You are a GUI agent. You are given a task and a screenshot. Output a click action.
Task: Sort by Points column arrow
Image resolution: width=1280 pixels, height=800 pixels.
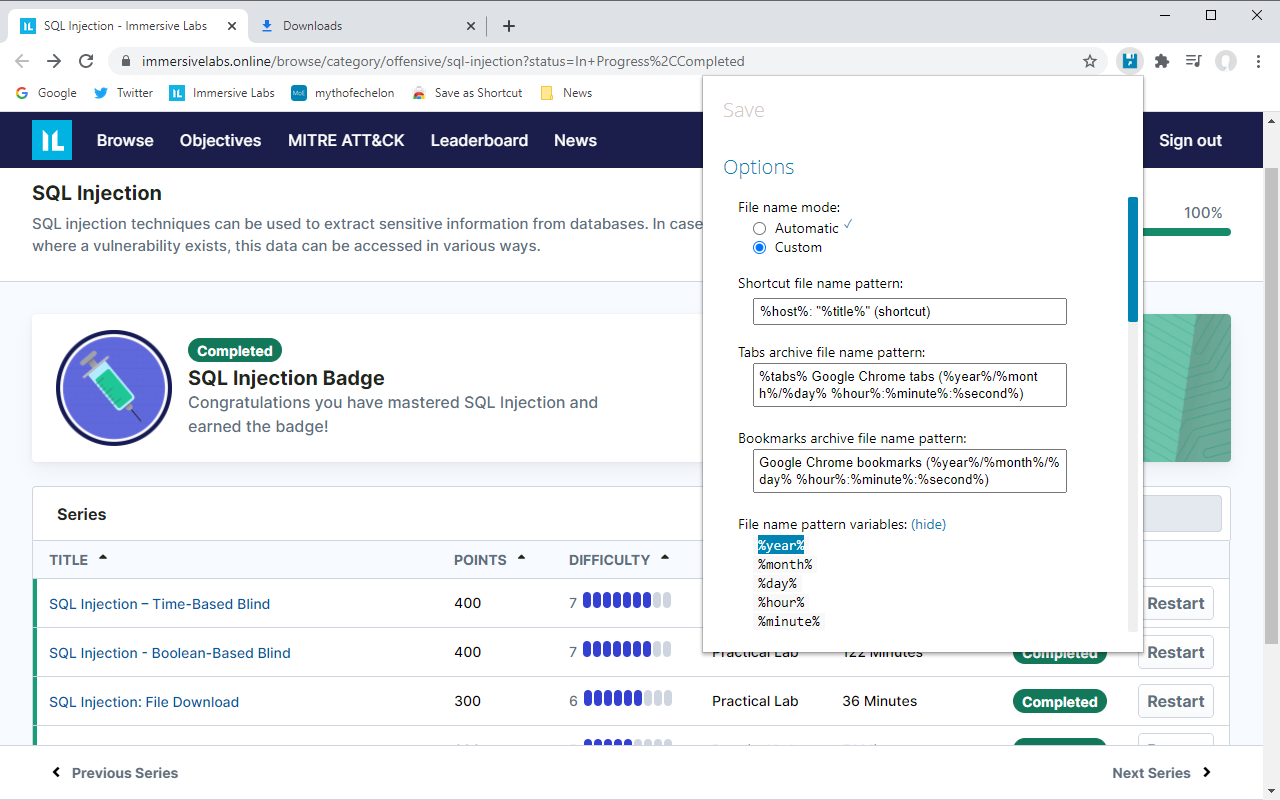click(x=521, y=558)
